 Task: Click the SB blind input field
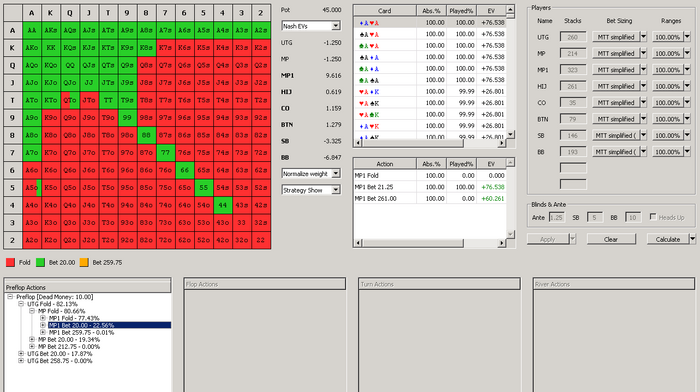click(x=595, y=217)
